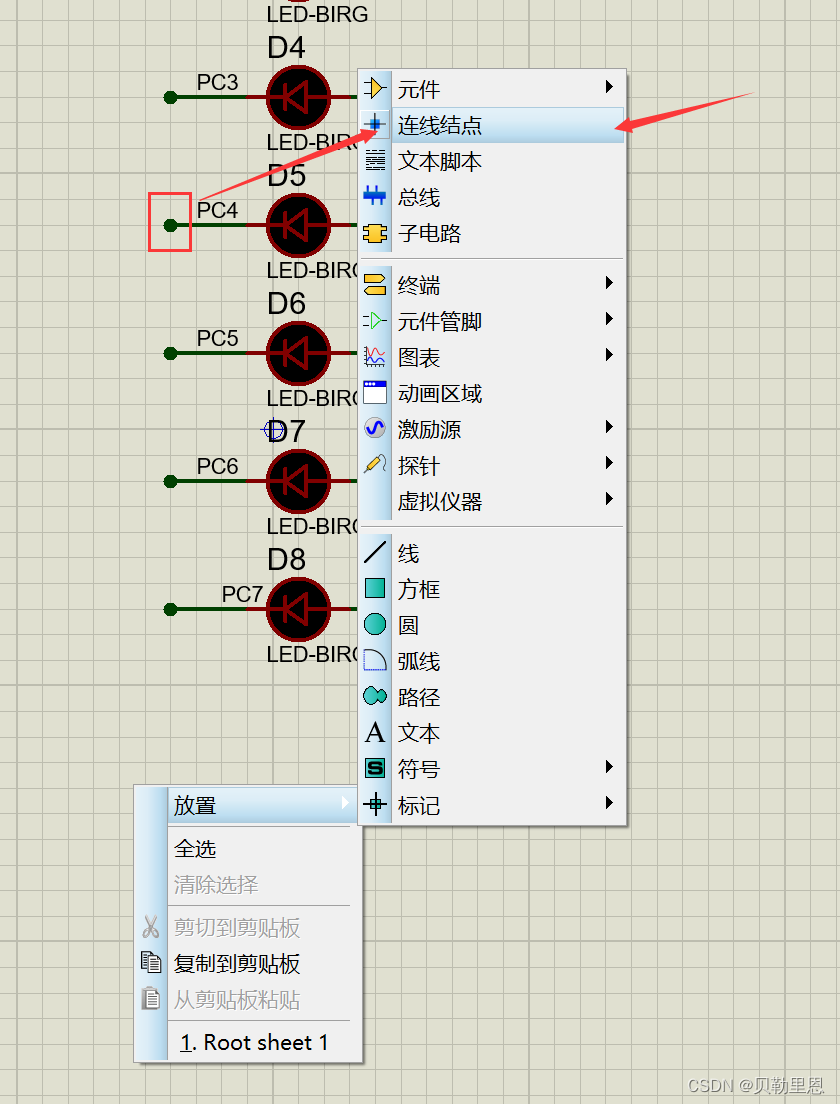Viewport: 840px width, 1104px height.
Task: Click the PC3 wire label
Action: click(x=218, y=82)
